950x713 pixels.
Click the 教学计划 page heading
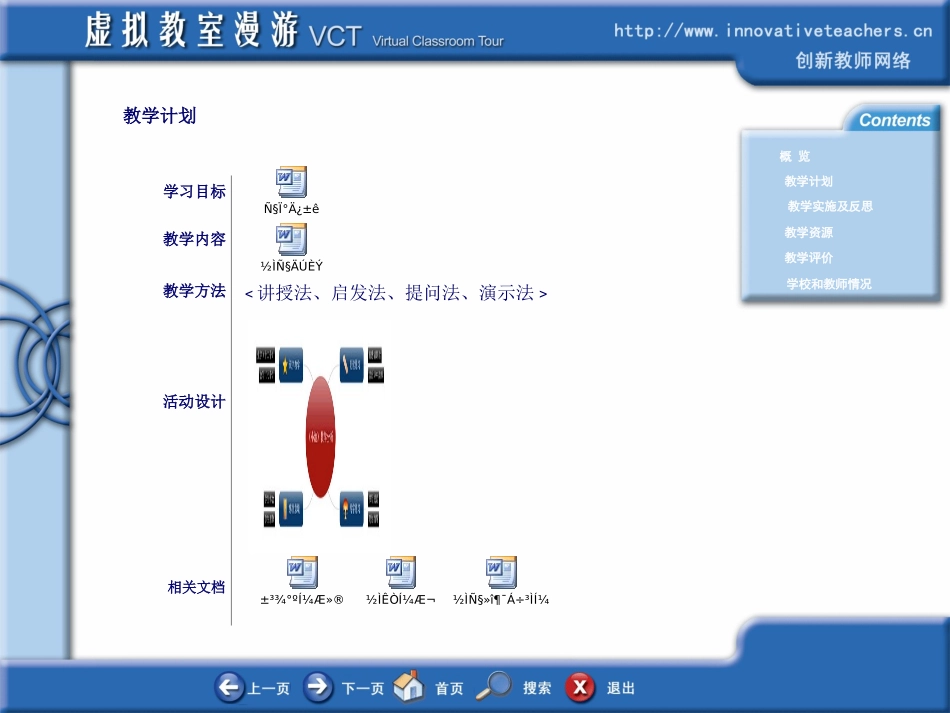click(159, 115)
